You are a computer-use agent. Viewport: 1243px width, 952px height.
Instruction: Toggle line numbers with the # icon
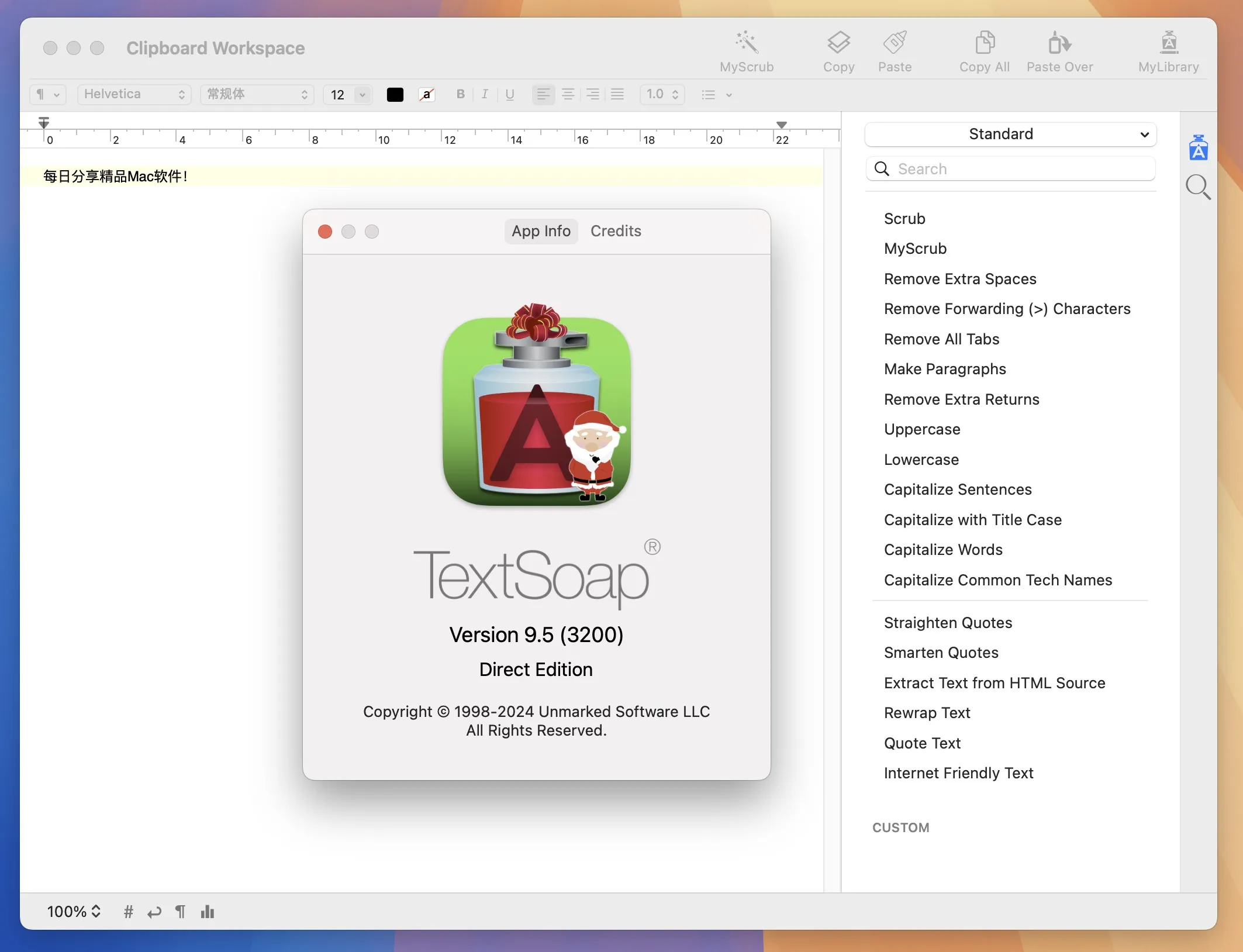pyautogui.click(x=129, y=912)
